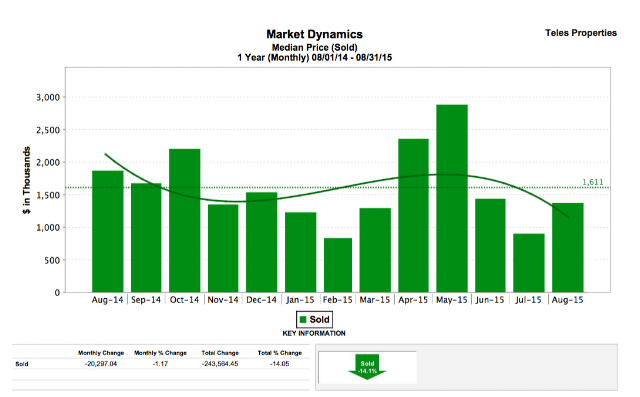Image resolution: width=640 pixels, height=397 pixels.
Task: Click the Apr-15 bar
Action: [x=413, y=215]
